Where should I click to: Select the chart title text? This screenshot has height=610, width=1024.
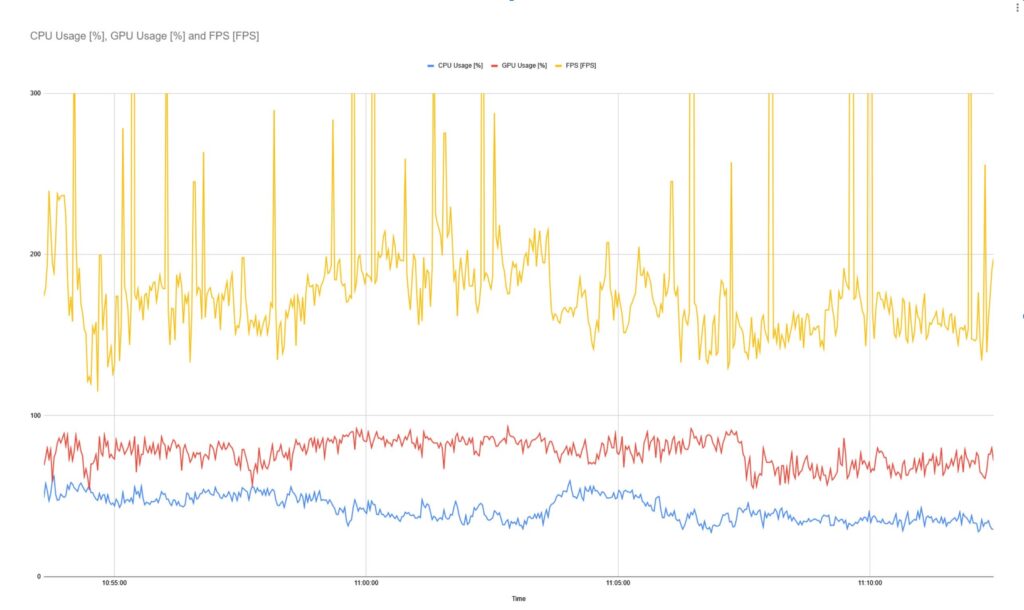coord(144,37)
